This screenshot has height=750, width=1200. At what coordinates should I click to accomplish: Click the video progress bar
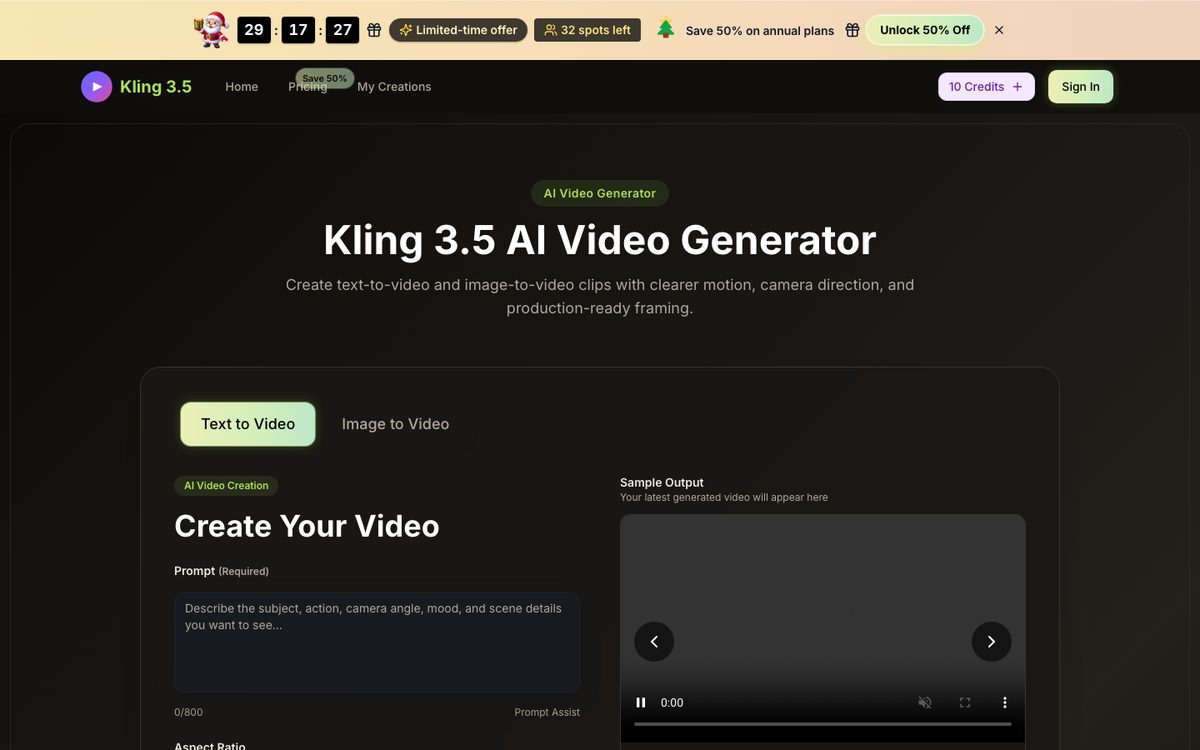coord(822,724)
